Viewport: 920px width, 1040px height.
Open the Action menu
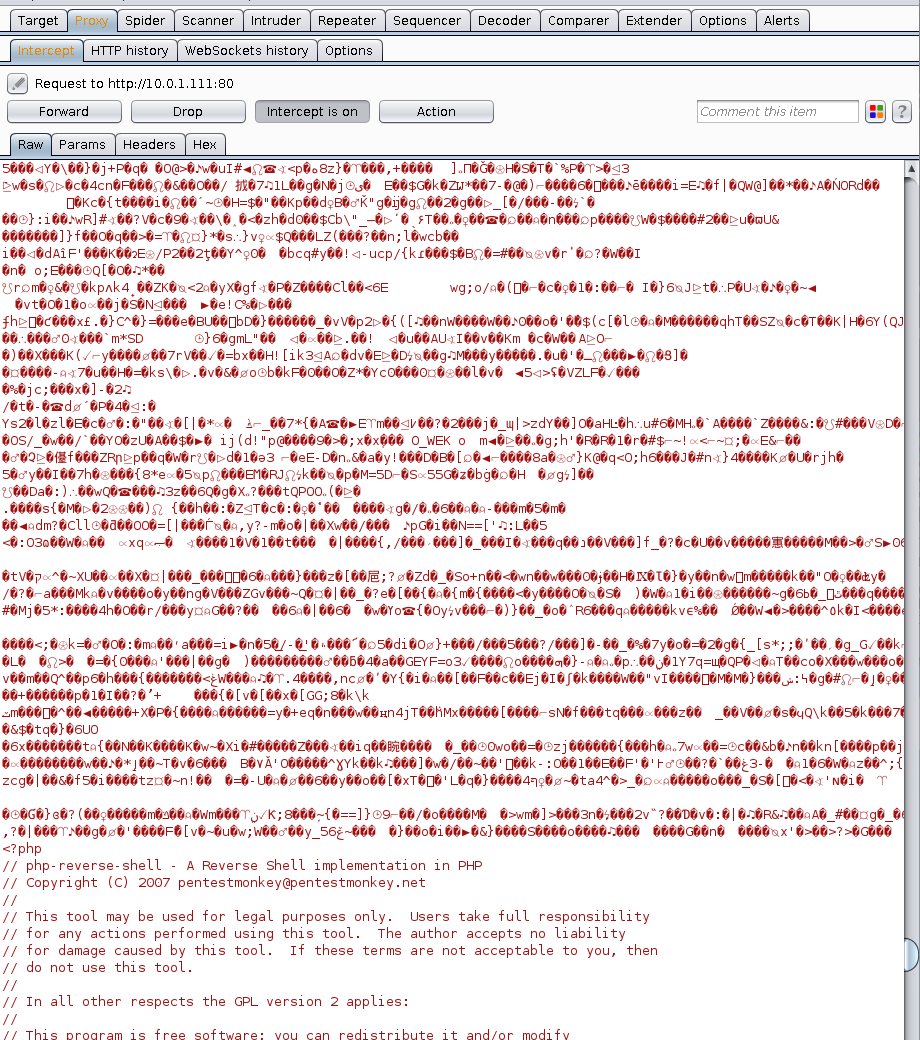(436, 111)
